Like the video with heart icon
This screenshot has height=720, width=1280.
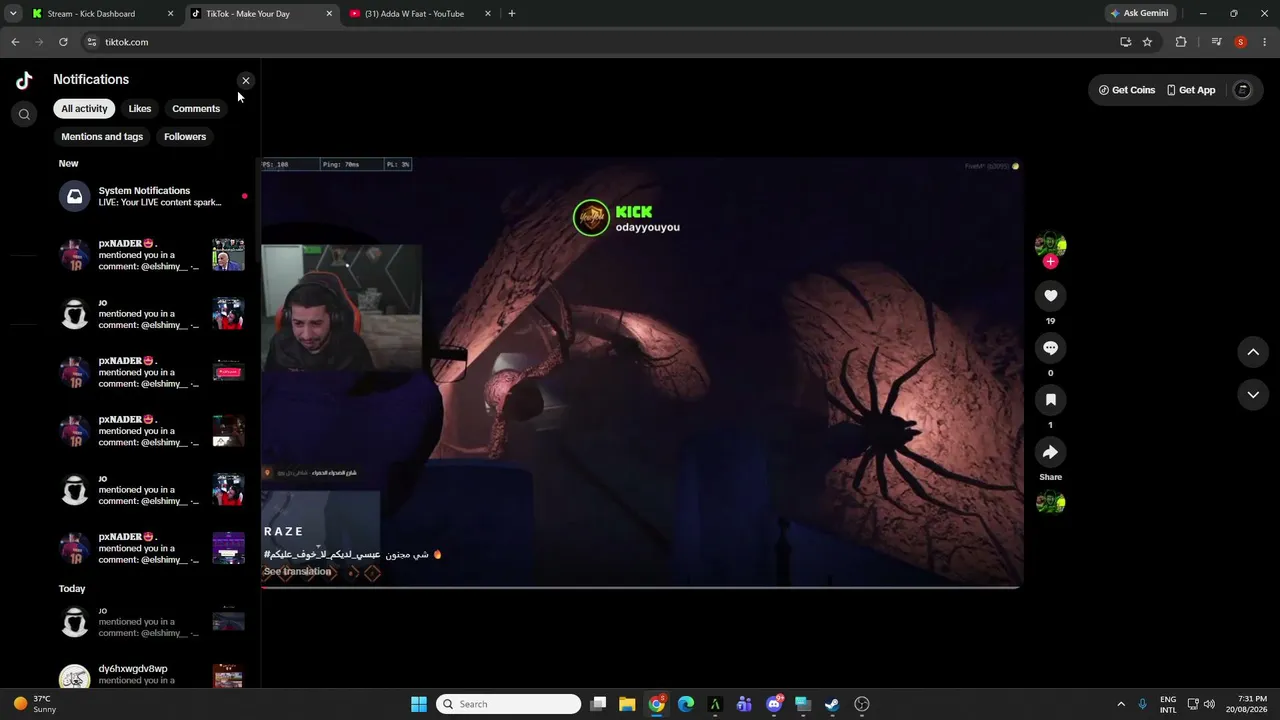(x=1050, y=296)
